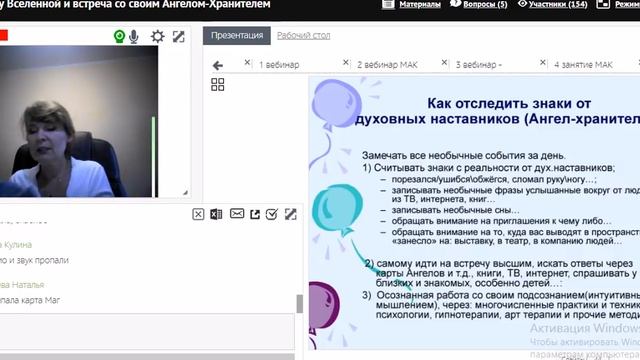Screen dimensions: 640x360
Task: Expand chat panel diagonal arrows icon
Action: (291, 214)
